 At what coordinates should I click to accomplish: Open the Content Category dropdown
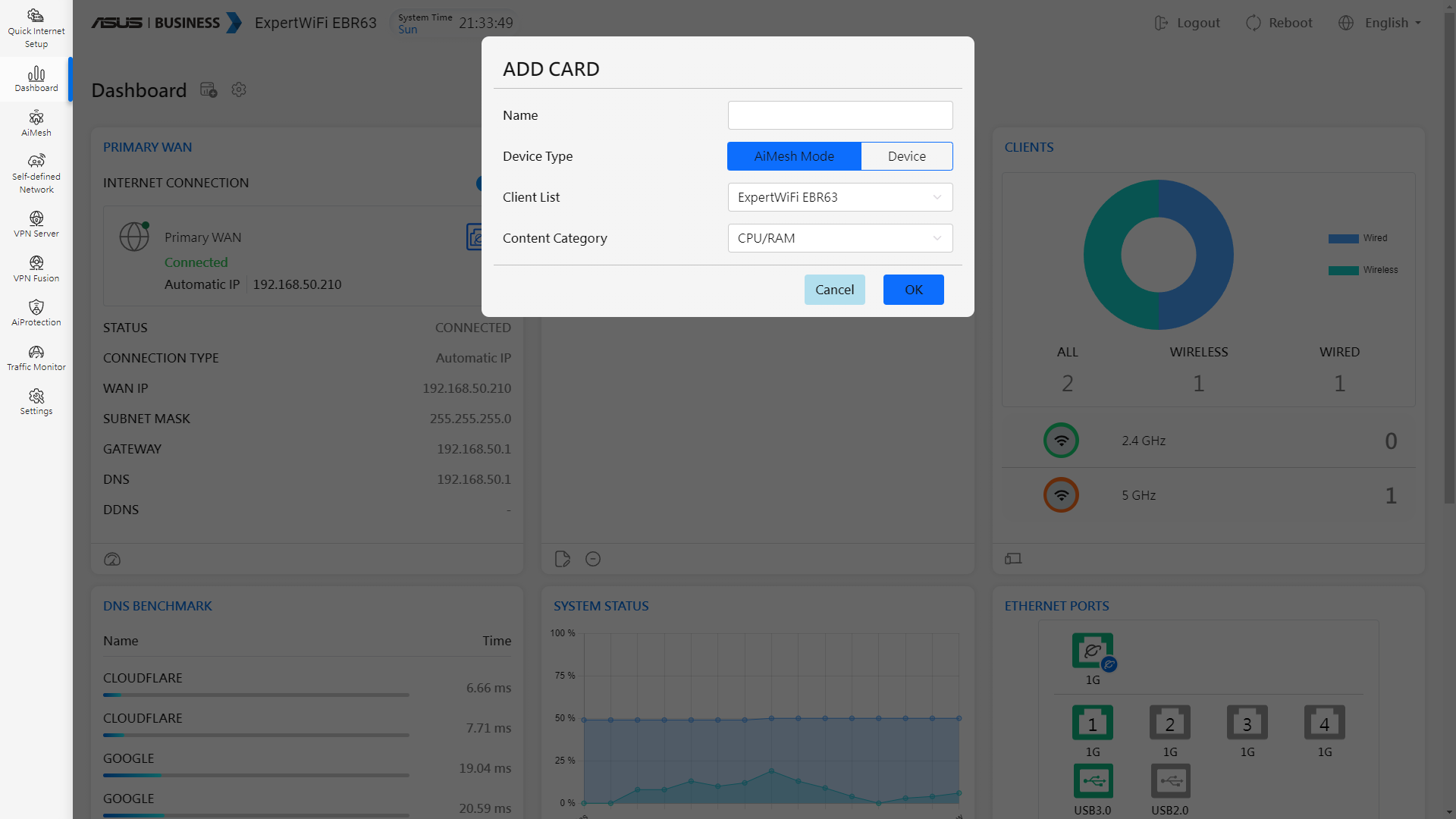click(x=839, y=238)
